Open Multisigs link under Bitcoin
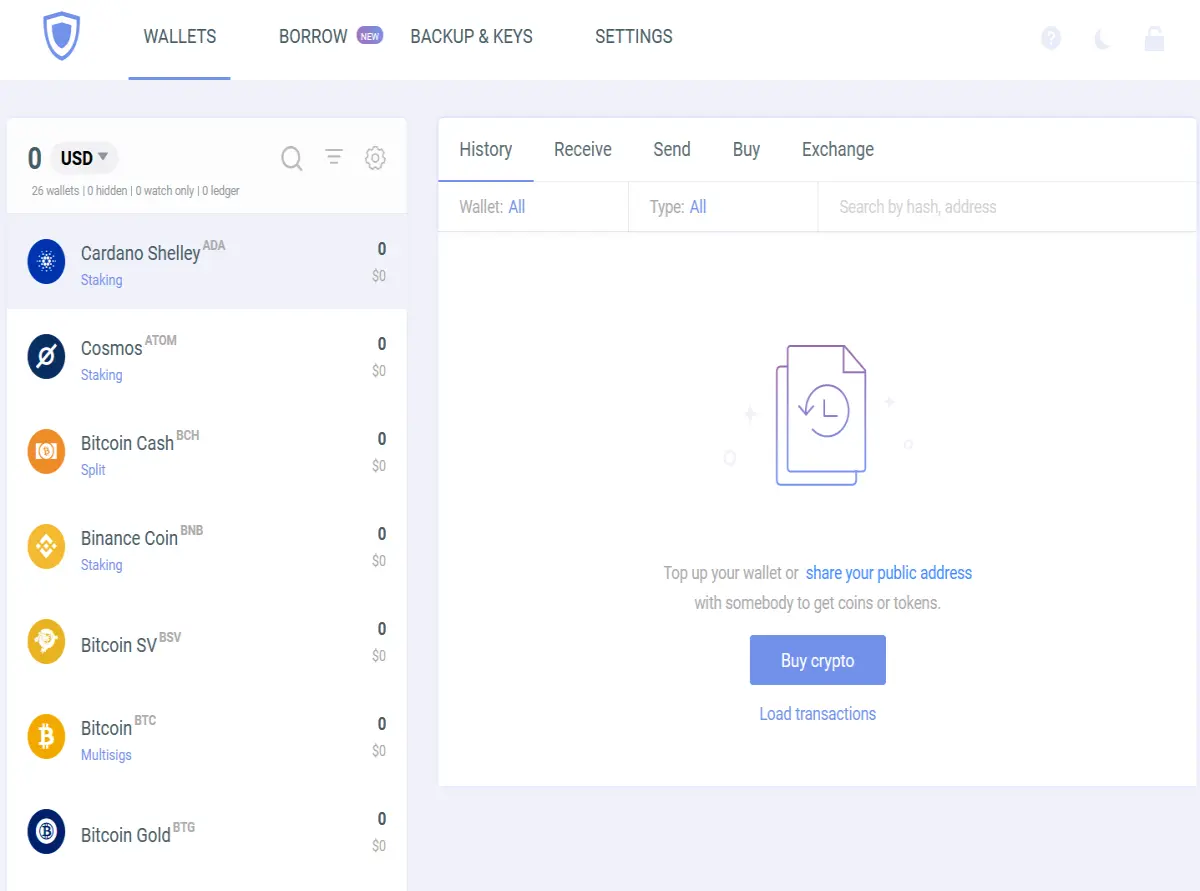1200x891 pixels. (106, 755)
